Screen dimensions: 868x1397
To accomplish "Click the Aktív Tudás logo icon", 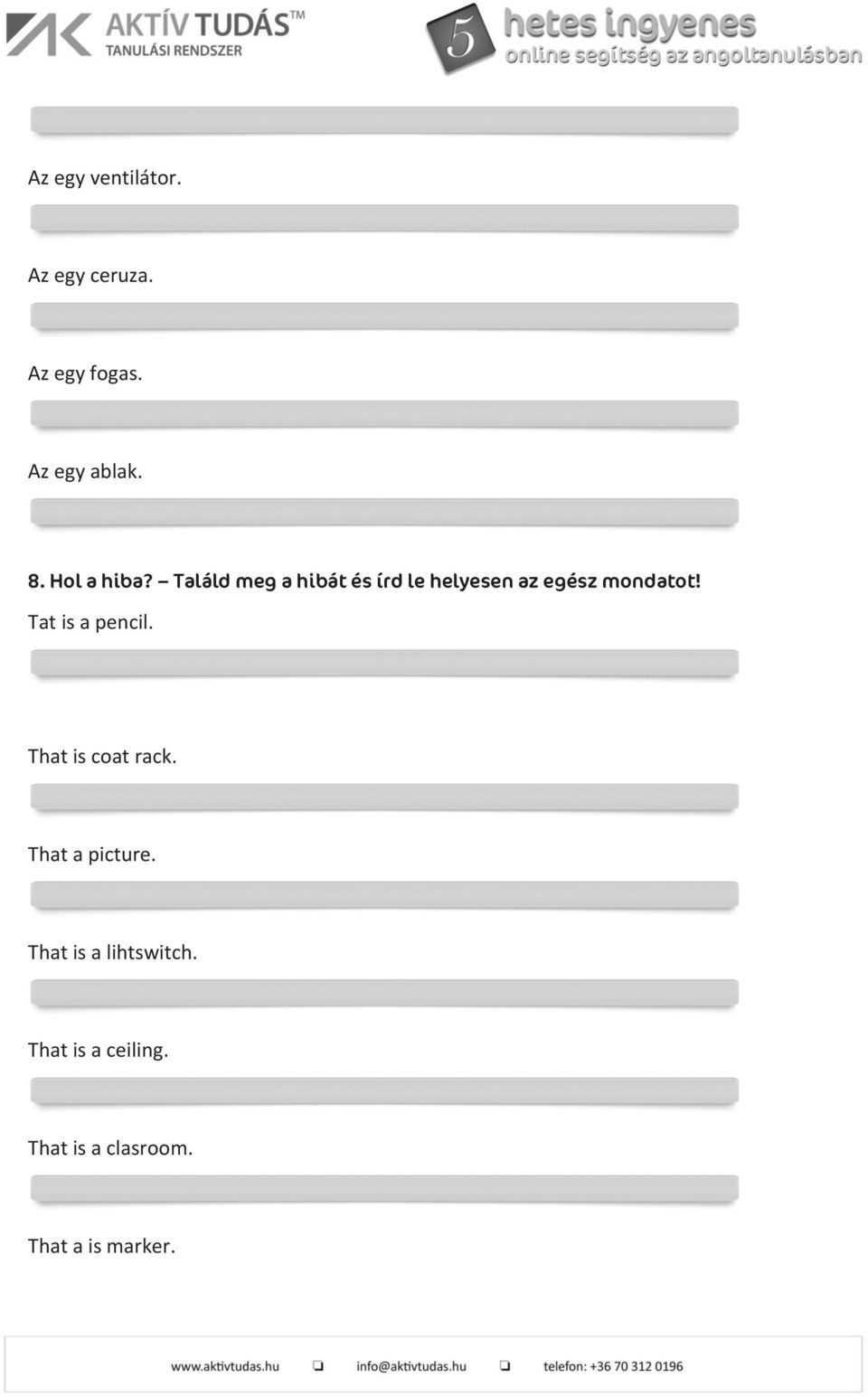I will tap(49, 35).
